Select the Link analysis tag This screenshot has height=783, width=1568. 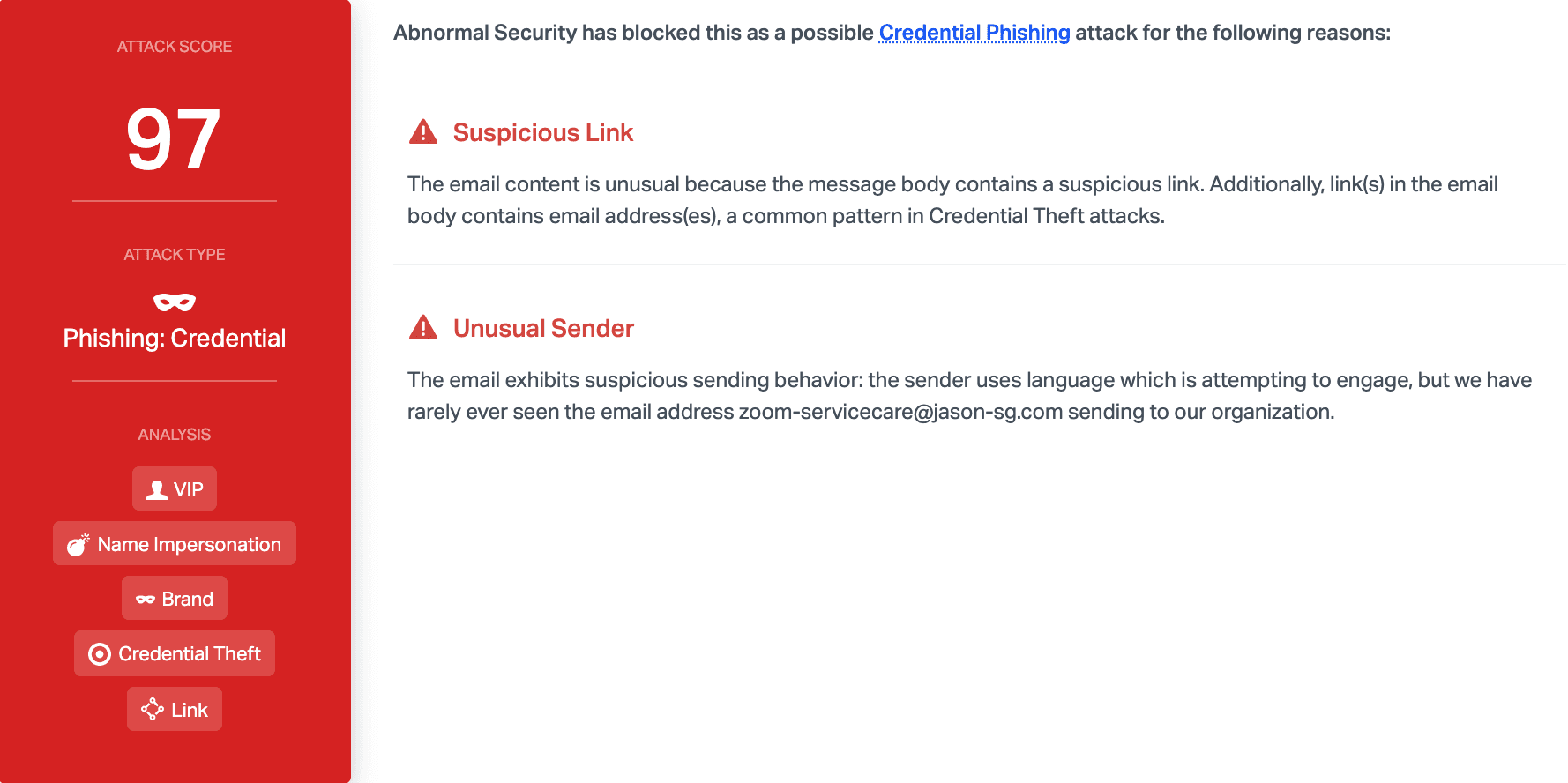point(175,709)
